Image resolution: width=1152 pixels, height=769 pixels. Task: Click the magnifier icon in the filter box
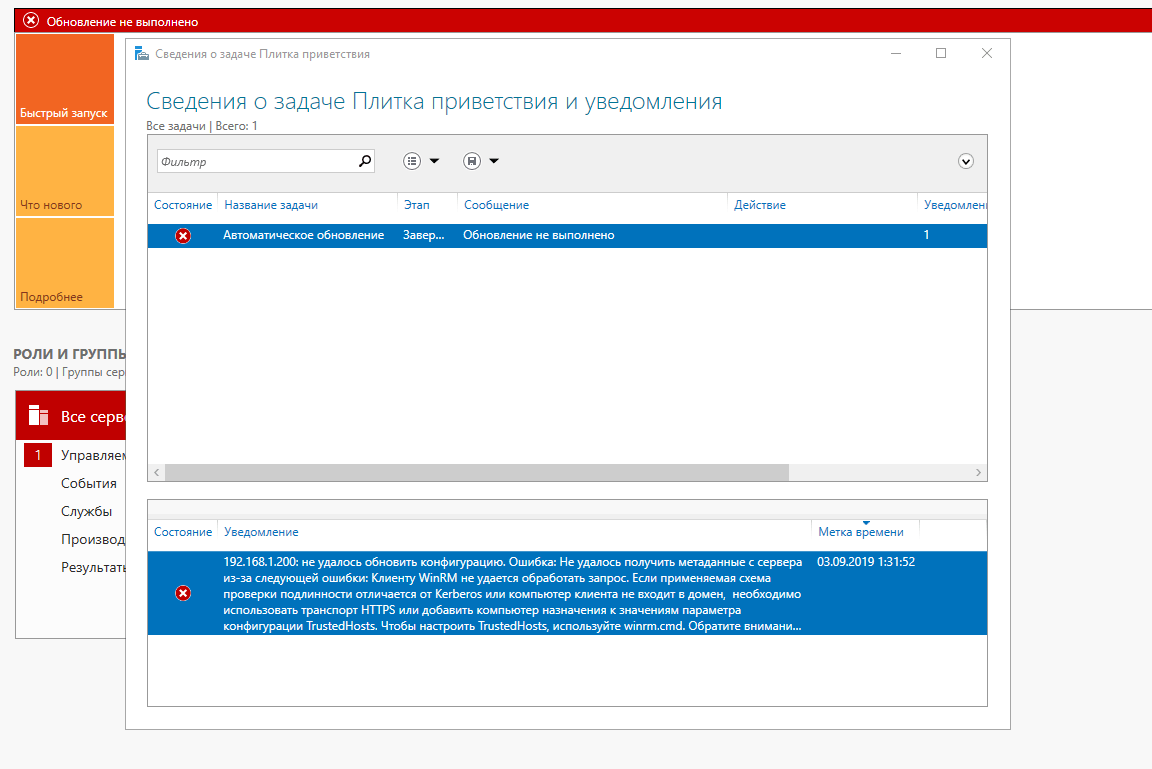[x=364, y=161]
